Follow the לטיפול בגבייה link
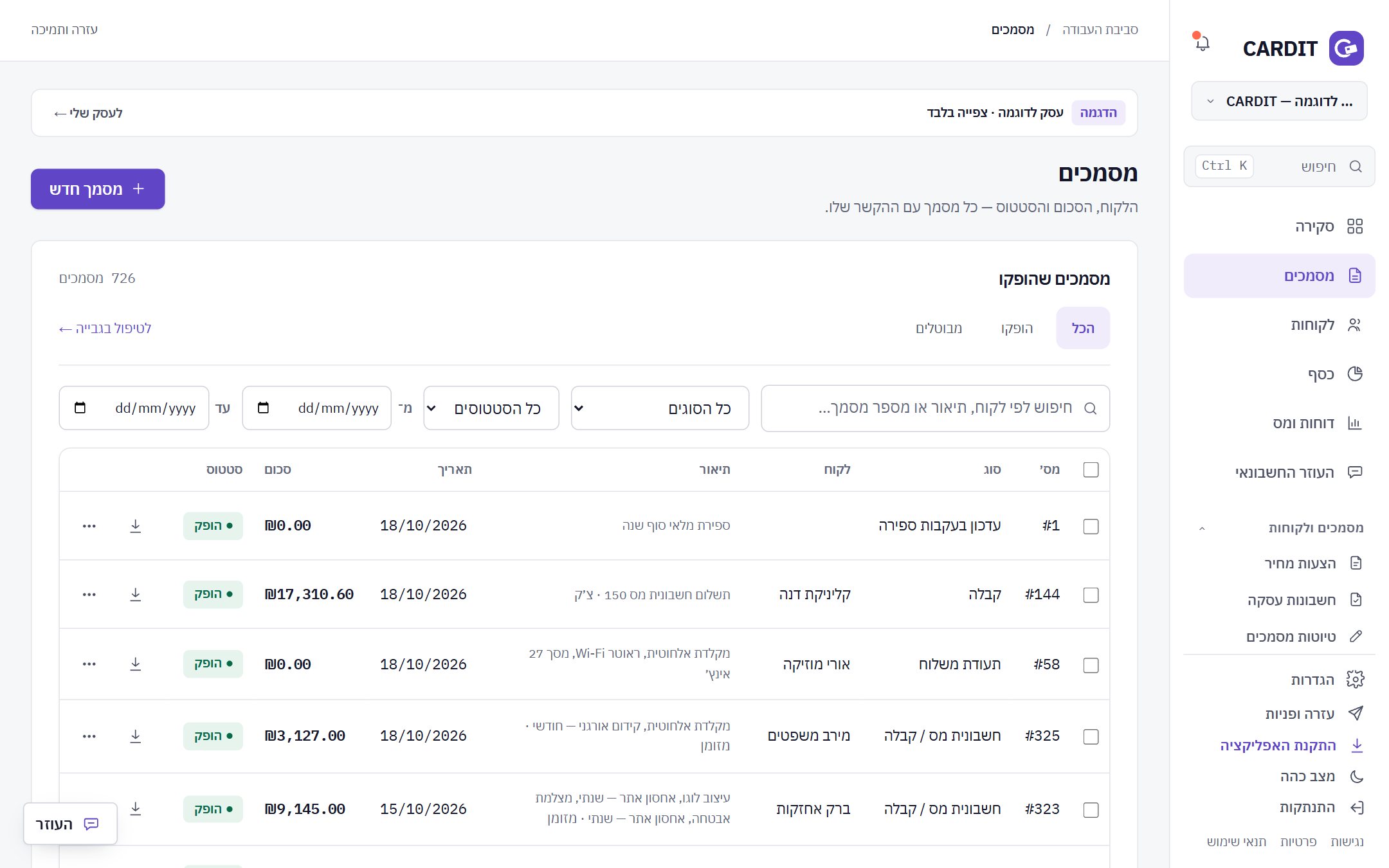This screenshot has width=1389, height=868. point(105,329)
